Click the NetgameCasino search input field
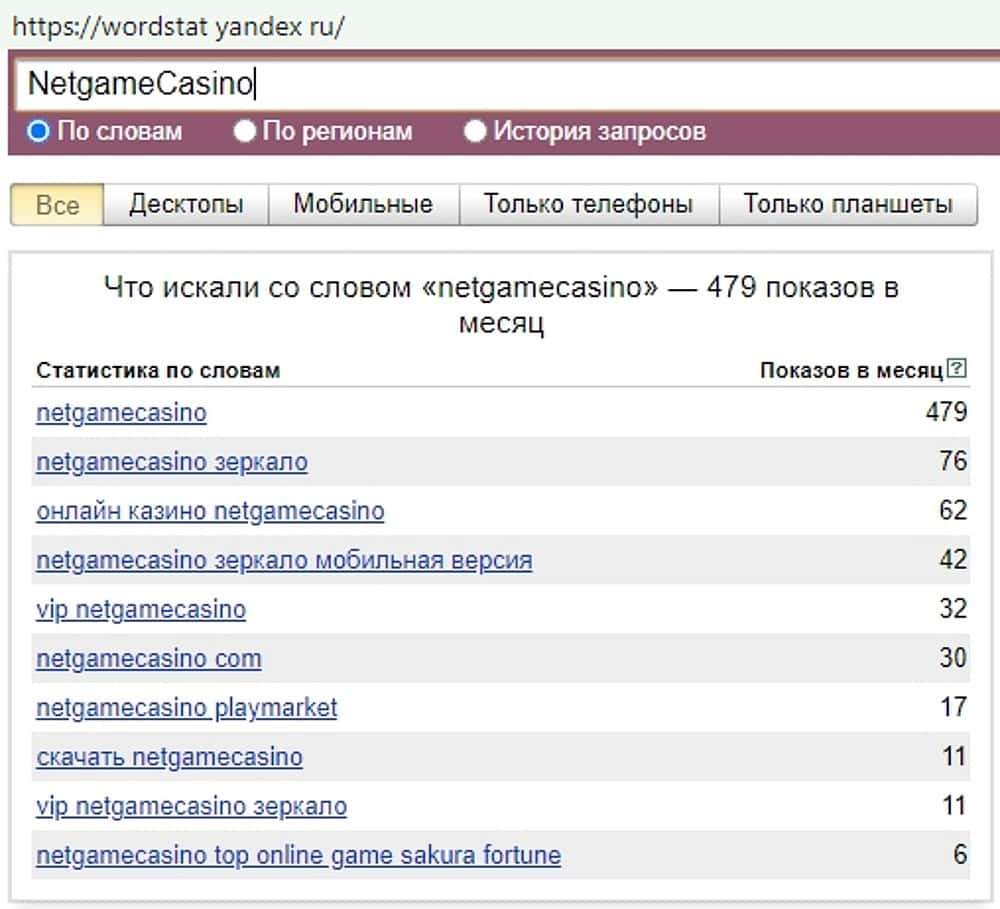This screenshot has width=1000, height=909. click(x=500, y=84)
